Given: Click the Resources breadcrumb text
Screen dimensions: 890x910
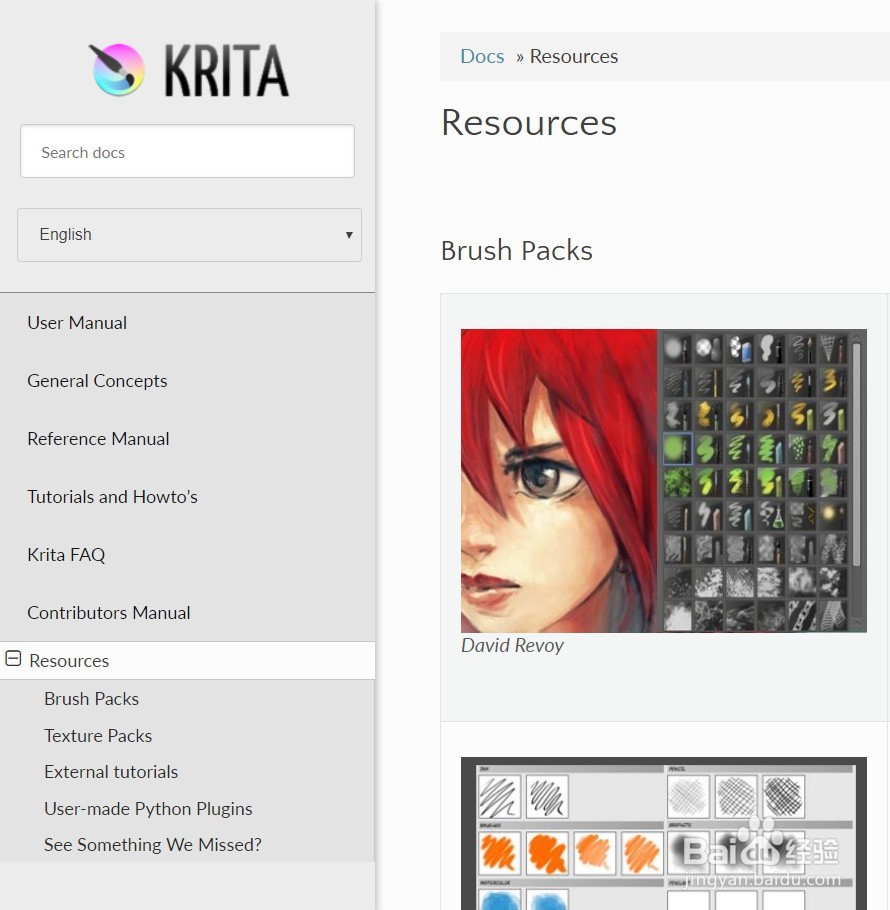Looking at the screenshot, I should 574,56.
